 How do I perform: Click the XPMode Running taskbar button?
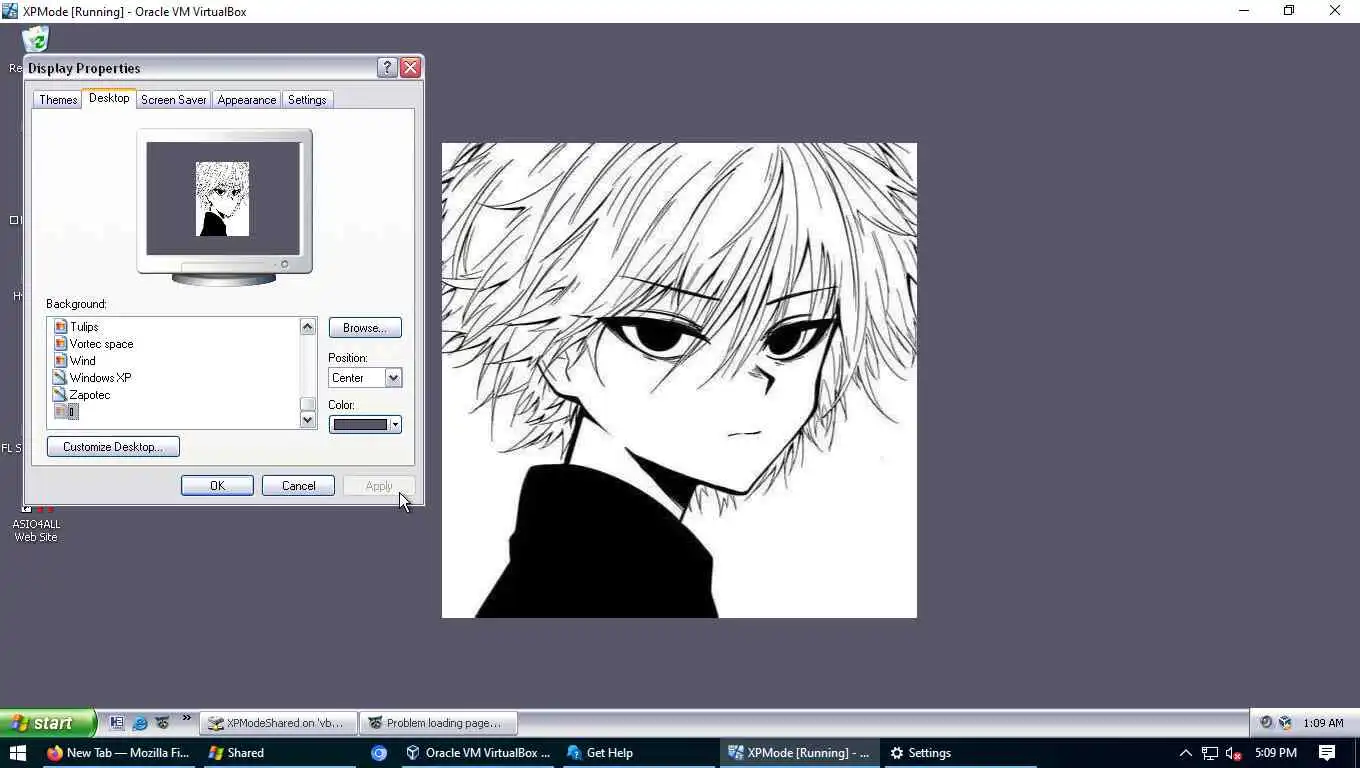click(800, 753)
